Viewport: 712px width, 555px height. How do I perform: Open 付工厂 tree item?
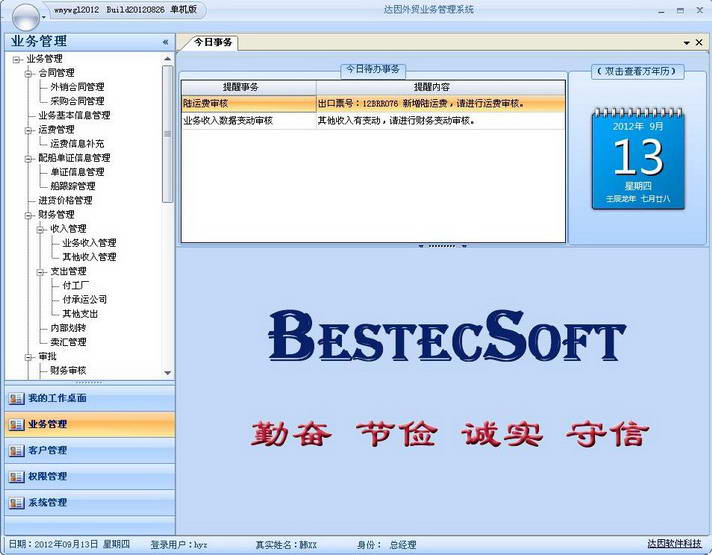coord(76,285)
